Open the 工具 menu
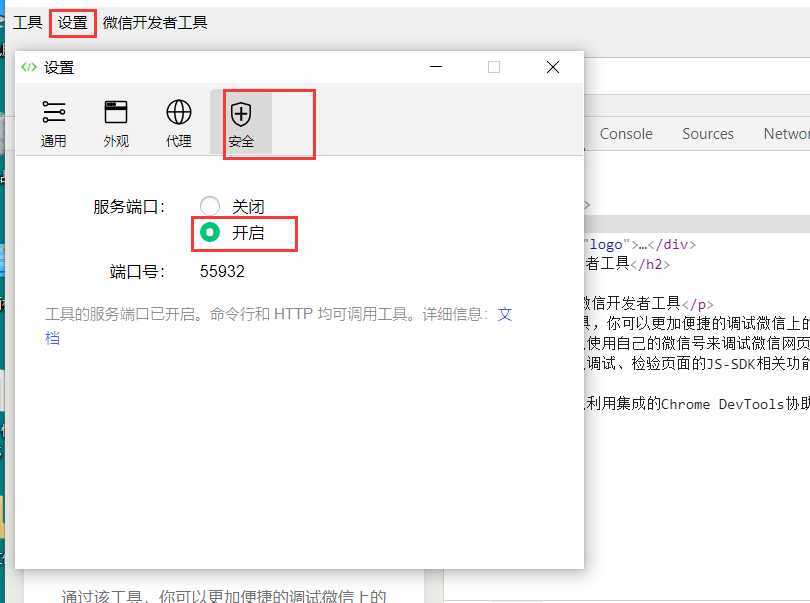810x603 pixels. tap(27, 23)
